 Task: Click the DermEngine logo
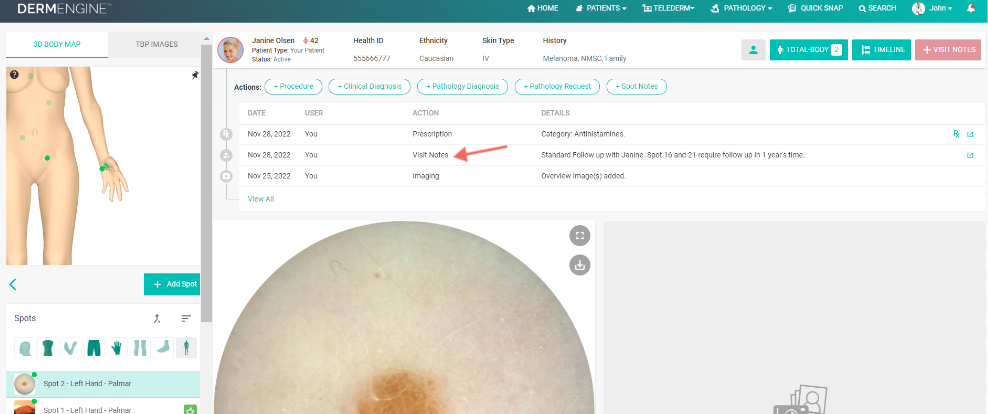point(64,9)
